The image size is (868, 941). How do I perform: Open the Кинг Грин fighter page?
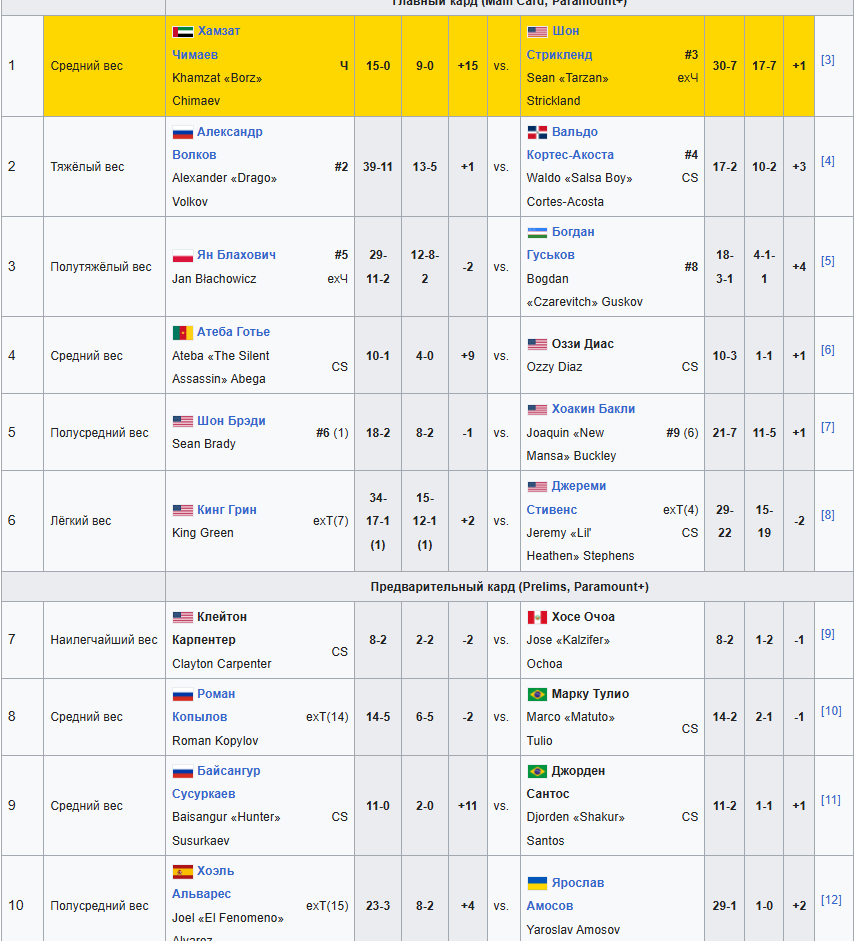tap(227, 510)
